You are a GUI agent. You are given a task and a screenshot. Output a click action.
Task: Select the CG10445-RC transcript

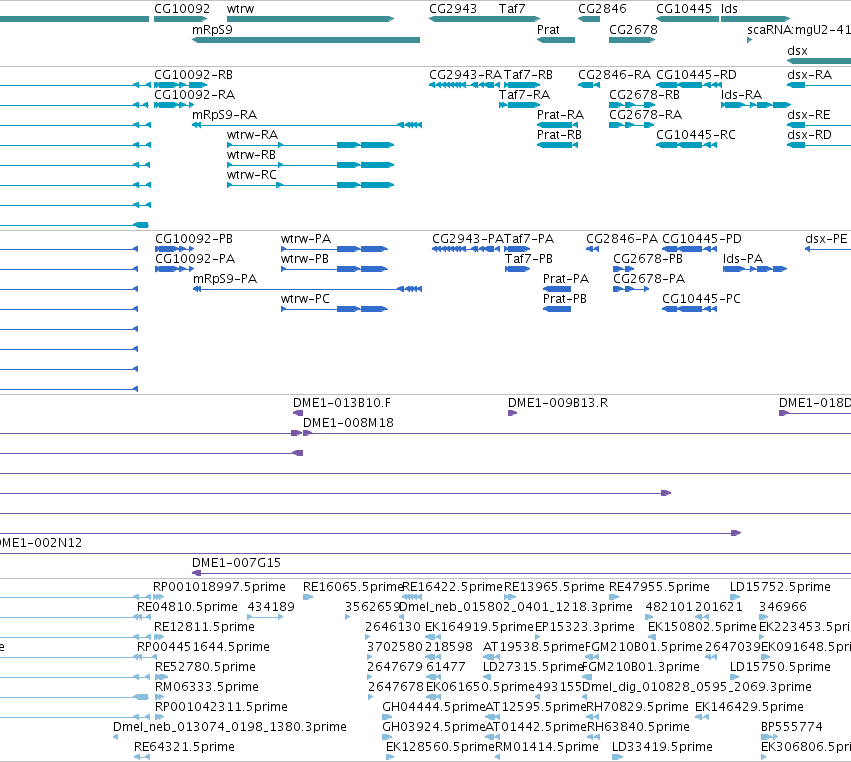(x=689, y=145)
